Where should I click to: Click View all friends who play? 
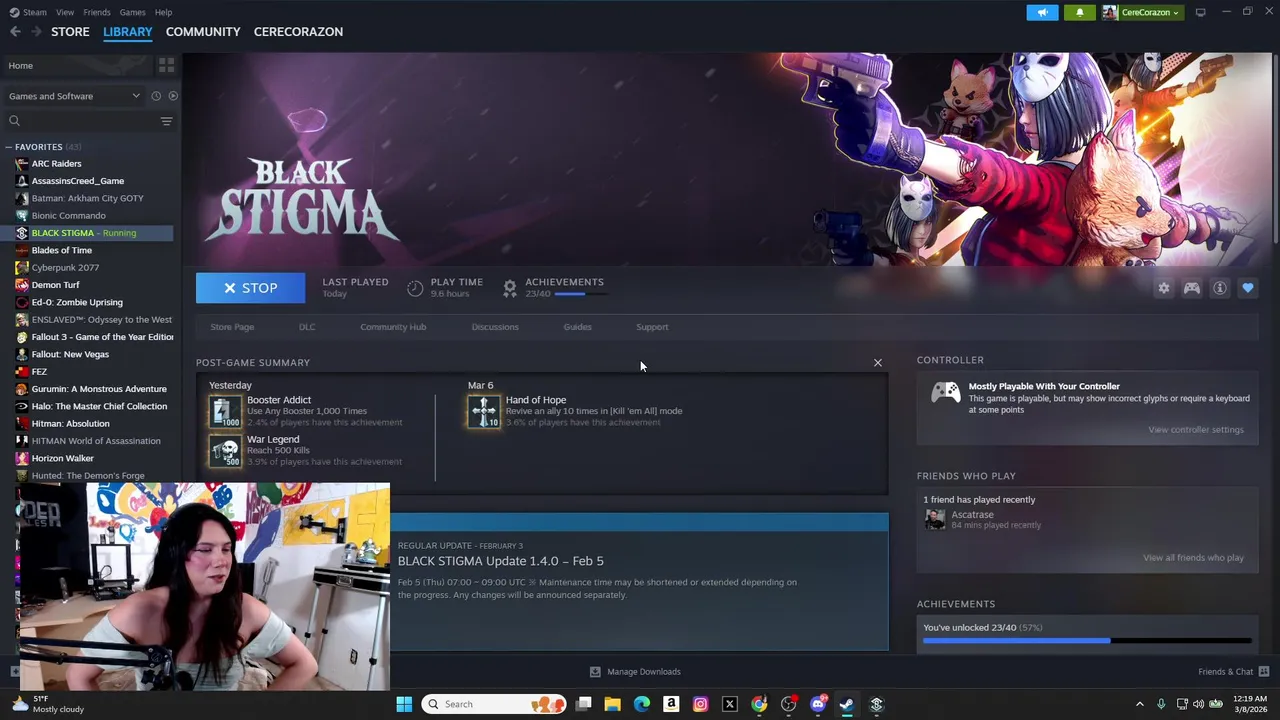[x=1193, y=558]
